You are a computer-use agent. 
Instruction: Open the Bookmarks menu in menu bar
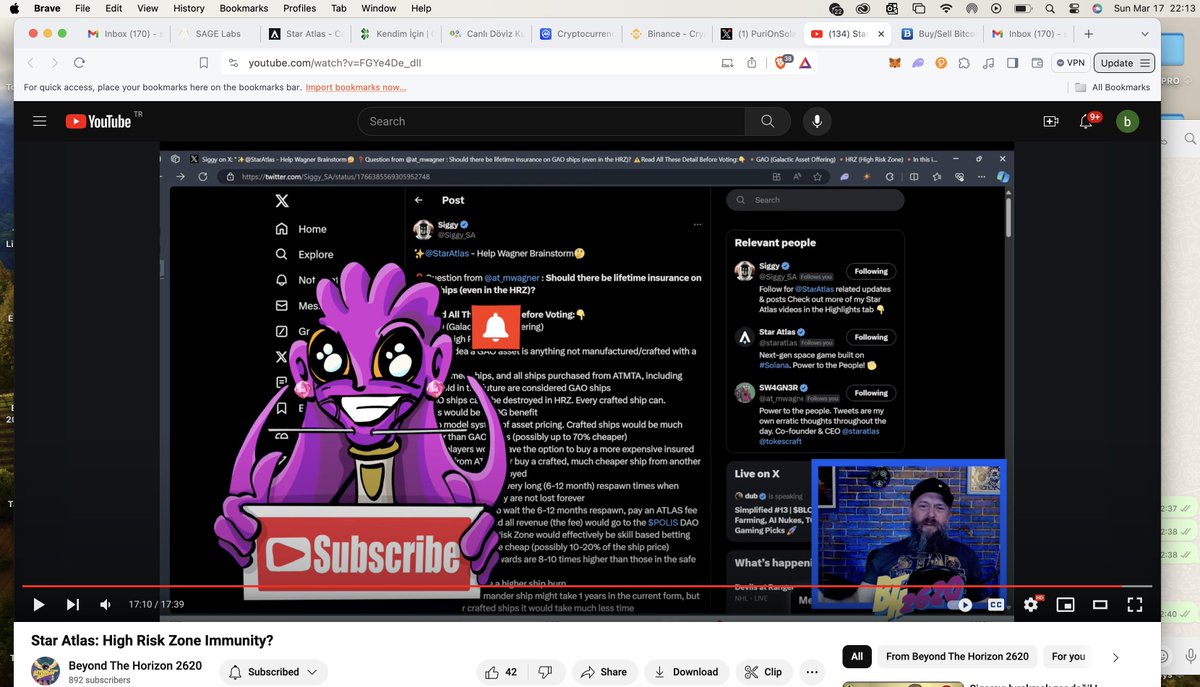pos(244,8)
